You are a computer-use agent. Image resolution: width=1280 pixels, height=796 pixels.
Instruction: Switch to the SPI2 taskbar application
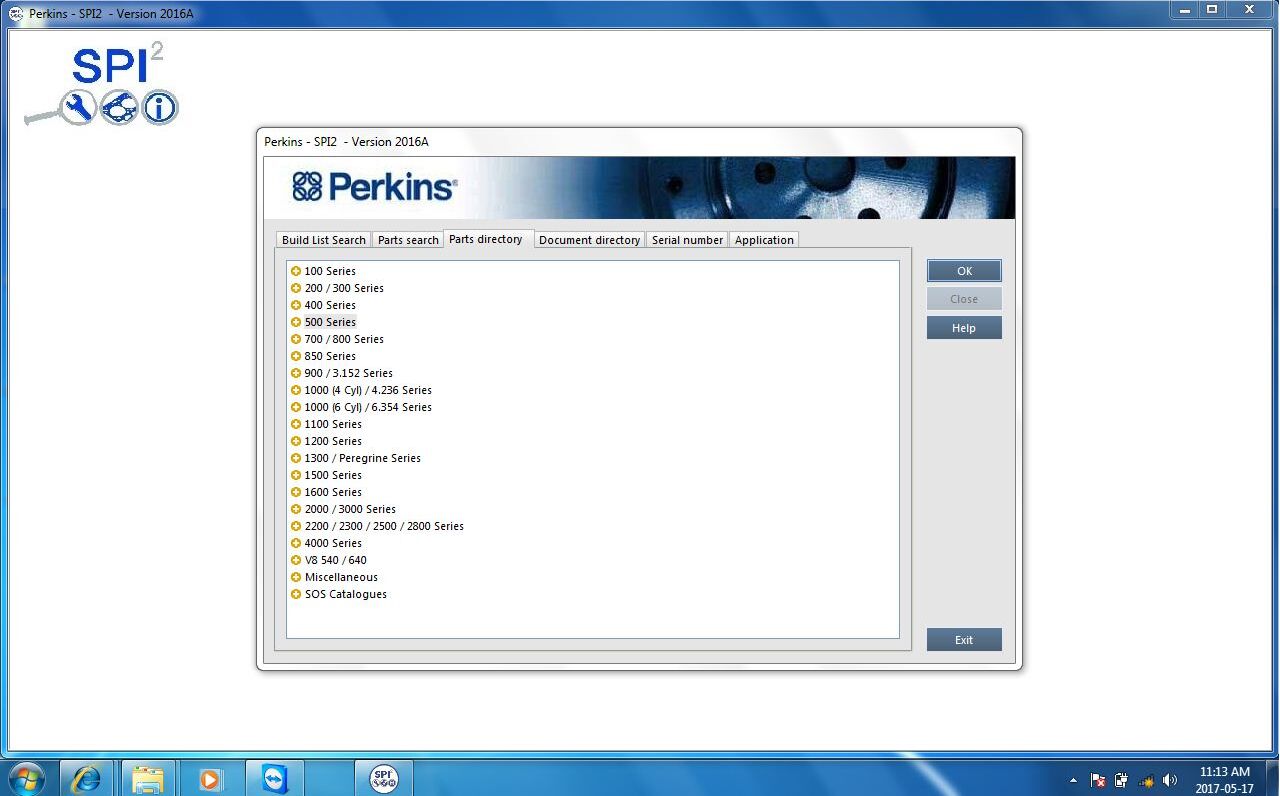point(384,778)
